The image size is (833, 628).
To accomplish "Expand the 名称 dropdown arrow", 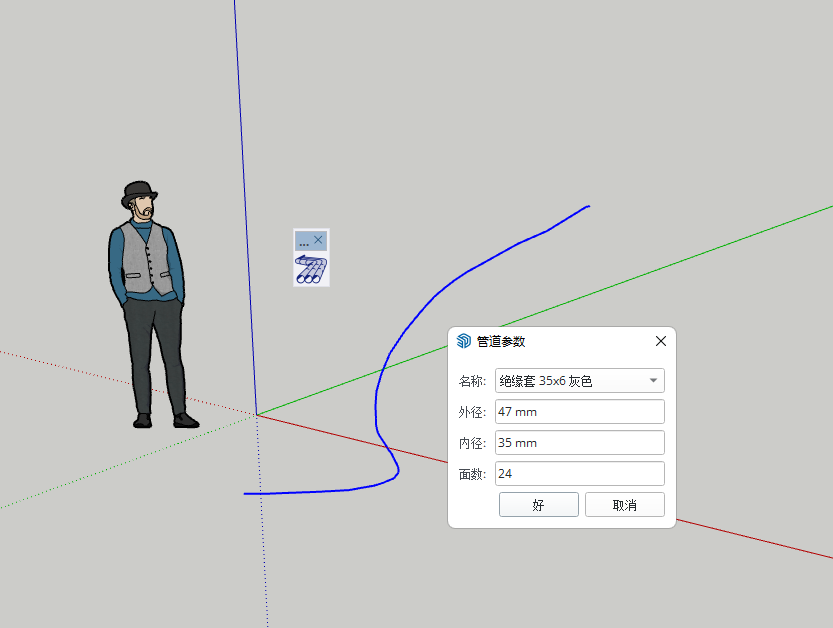I will pyautogui.click(x=653, y=381).
